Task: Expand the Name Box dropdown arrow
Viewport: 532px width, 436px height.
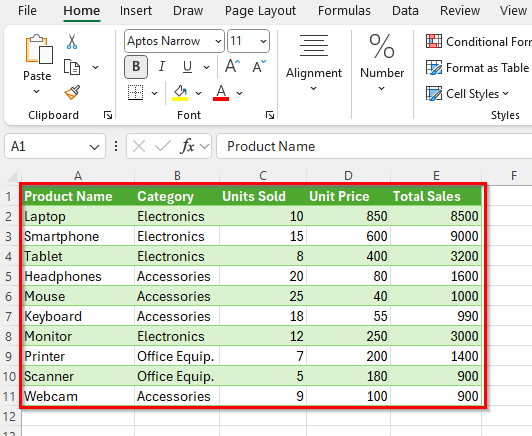Action: coord(94,147)
